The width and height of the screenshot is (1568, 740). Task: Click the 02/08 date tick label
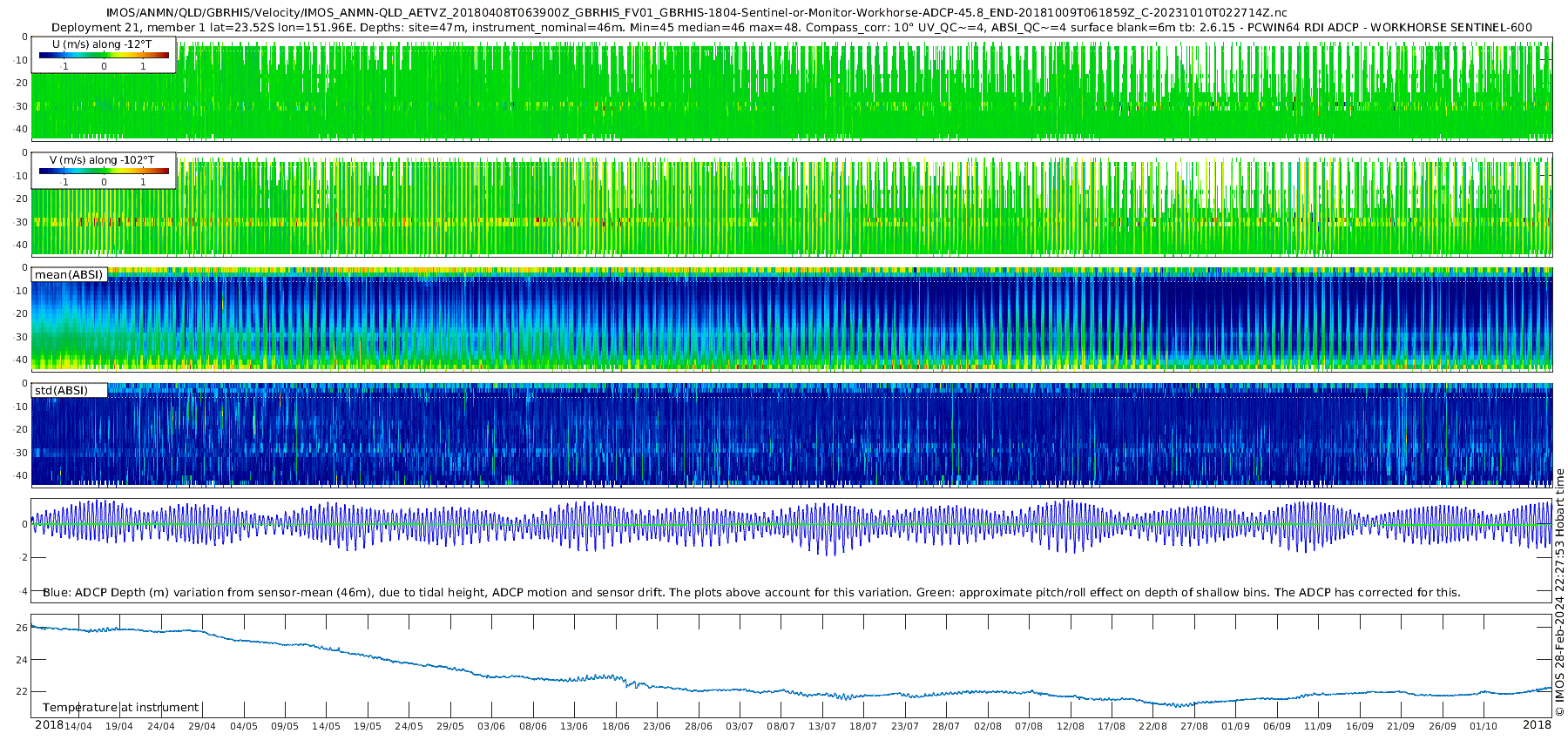coord(987,726)
